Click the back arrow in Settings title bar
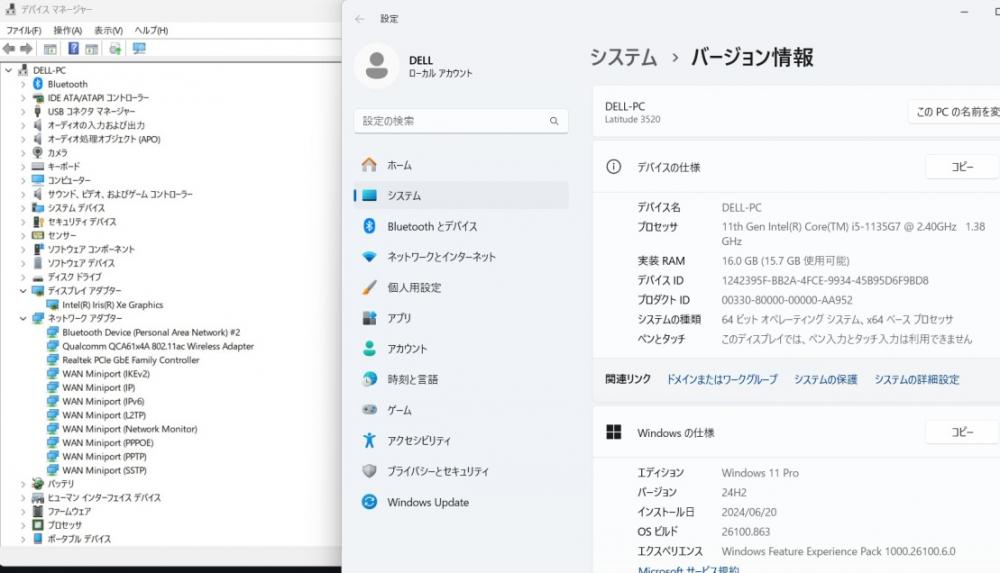Image resolution: width=1000 pixels, height=573 pixels. point(360,19)
